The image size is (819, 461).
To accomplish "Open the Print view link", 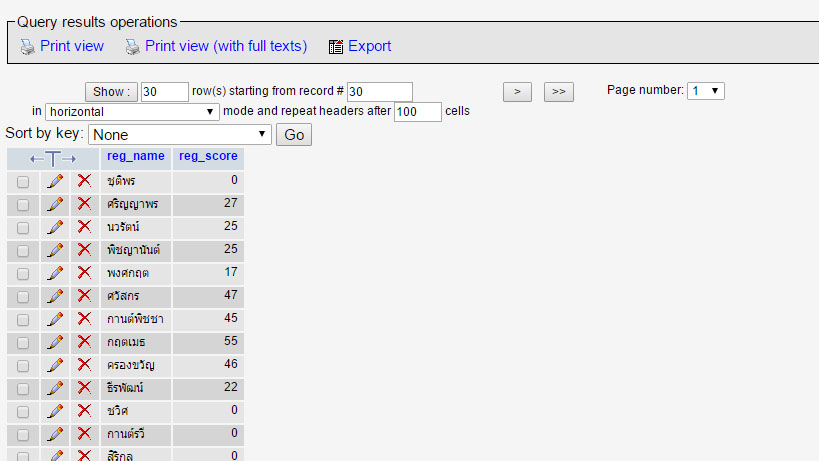I will [72, 46].
